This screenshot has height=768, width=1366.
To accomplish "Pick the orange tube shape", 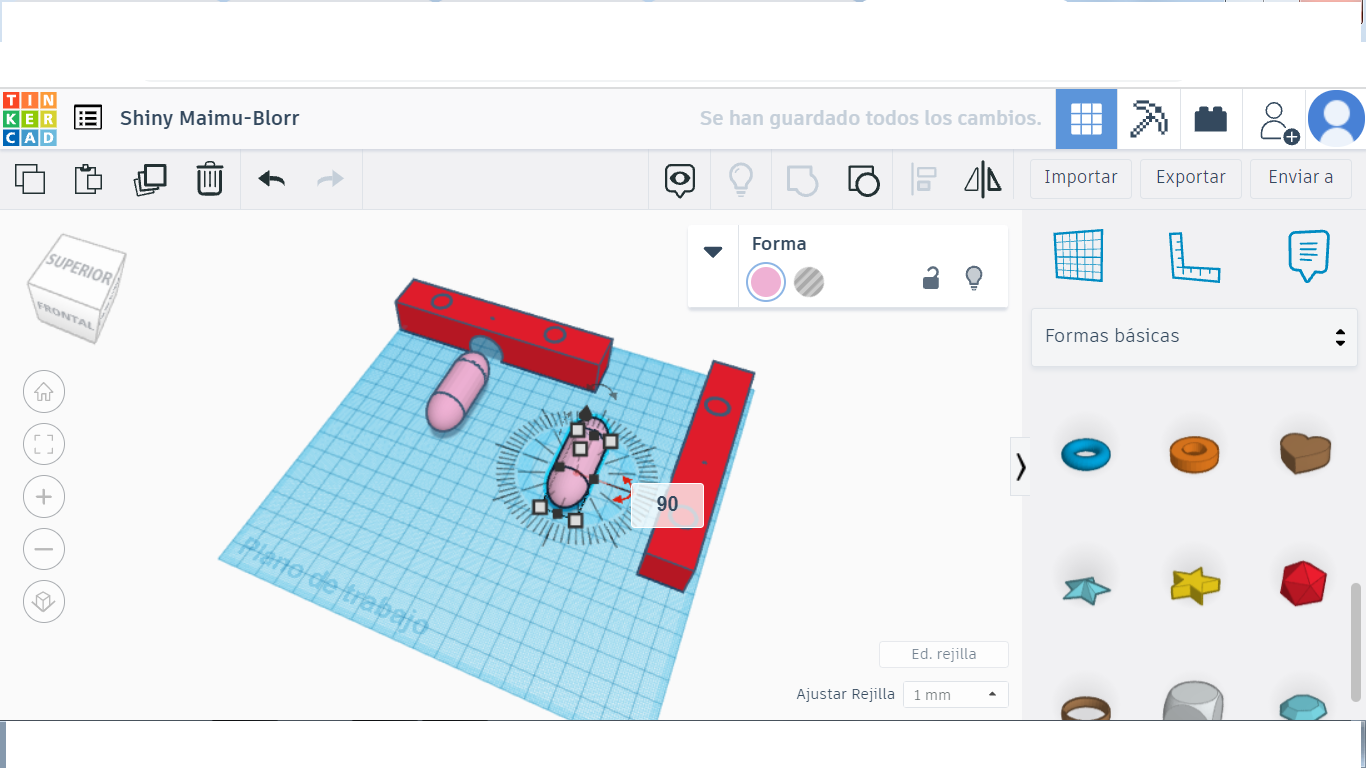I will (1195, 453).
